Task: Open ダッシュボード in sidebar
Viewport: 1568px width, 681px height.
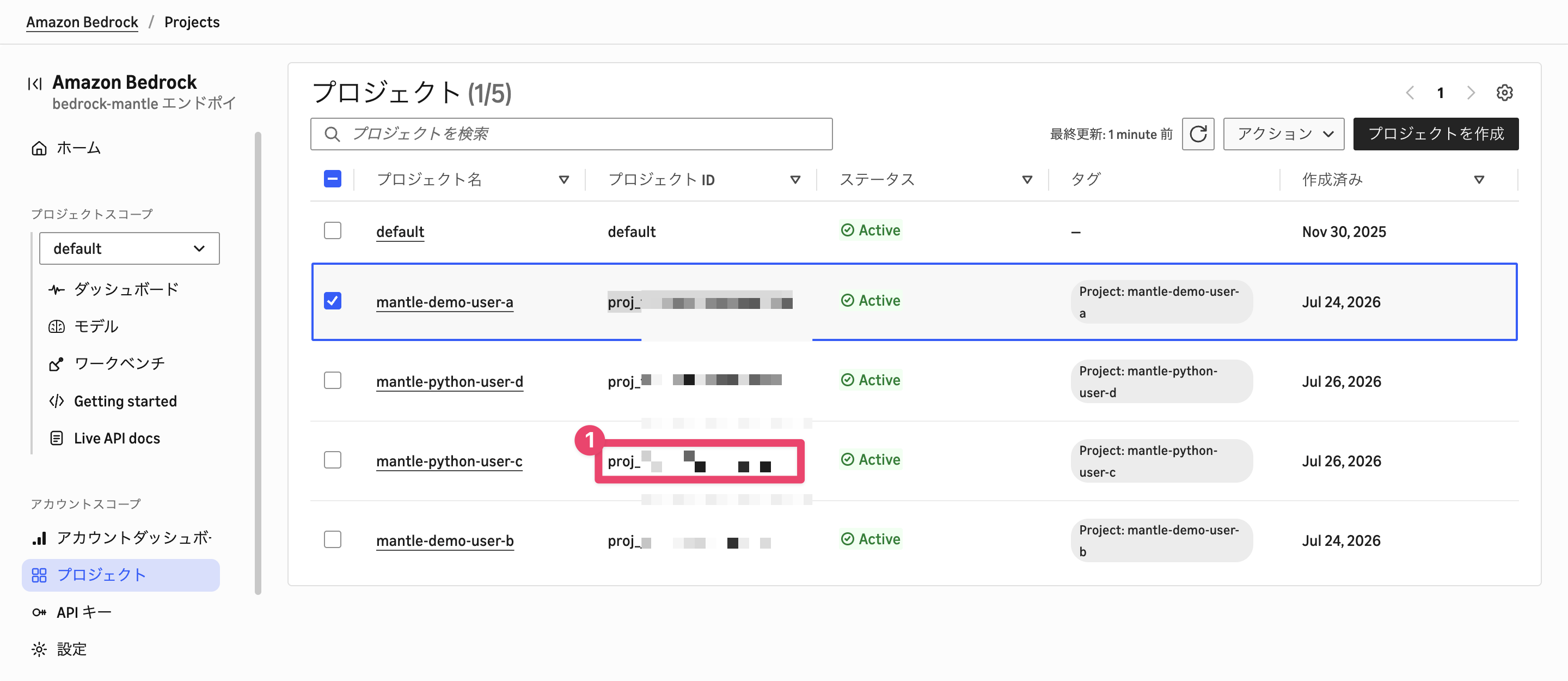Action: [x=126, y=289]
